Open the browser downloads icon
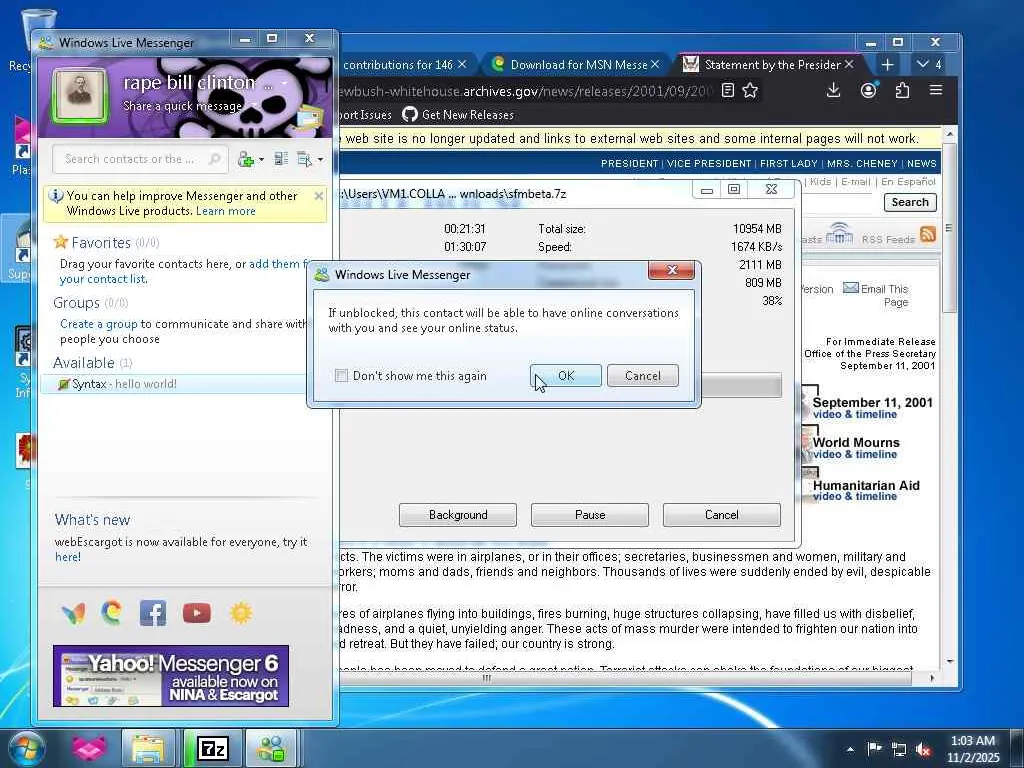 833,90
